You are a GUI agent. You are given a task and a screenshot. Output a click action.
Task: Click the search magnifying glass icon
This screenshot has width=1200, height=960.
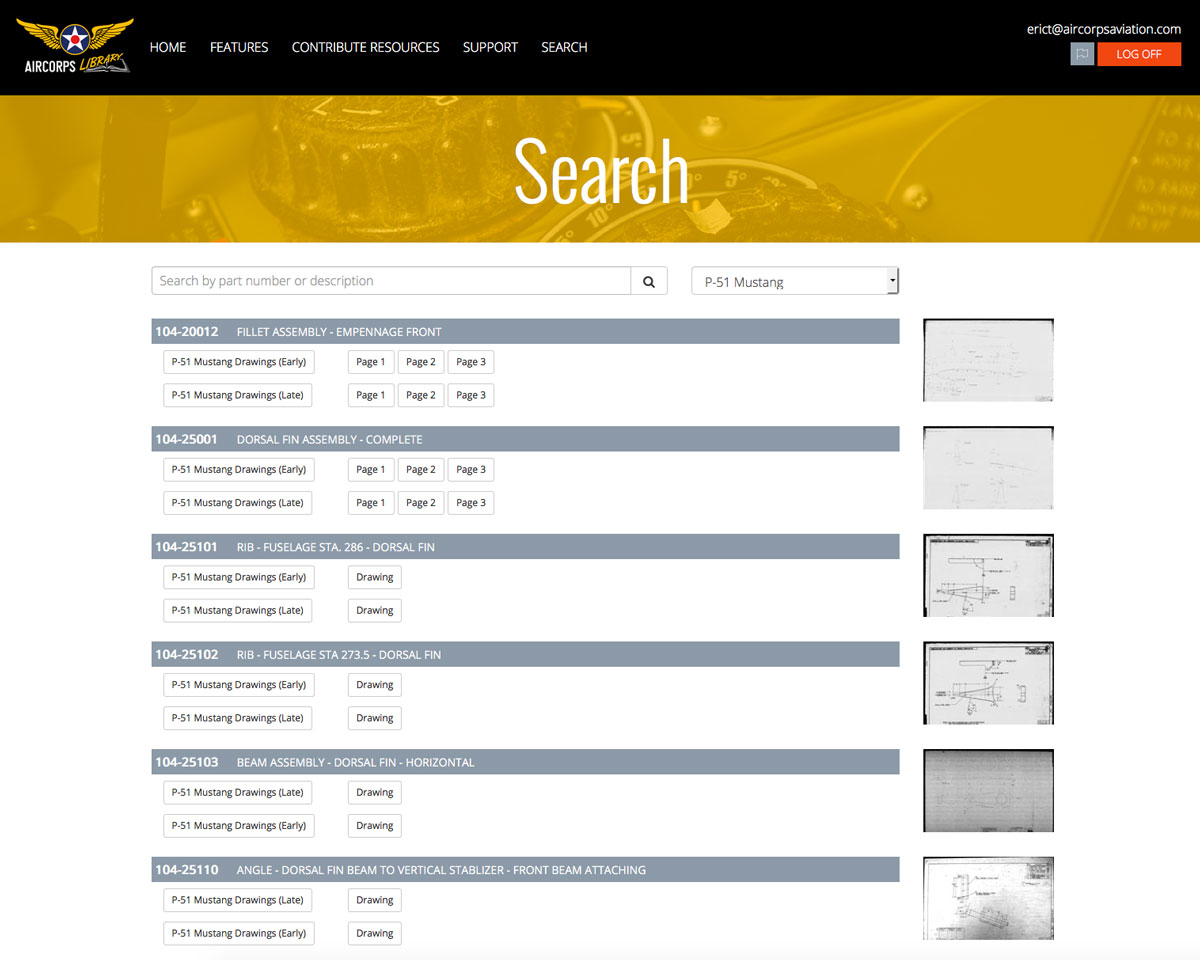(649, 280)
